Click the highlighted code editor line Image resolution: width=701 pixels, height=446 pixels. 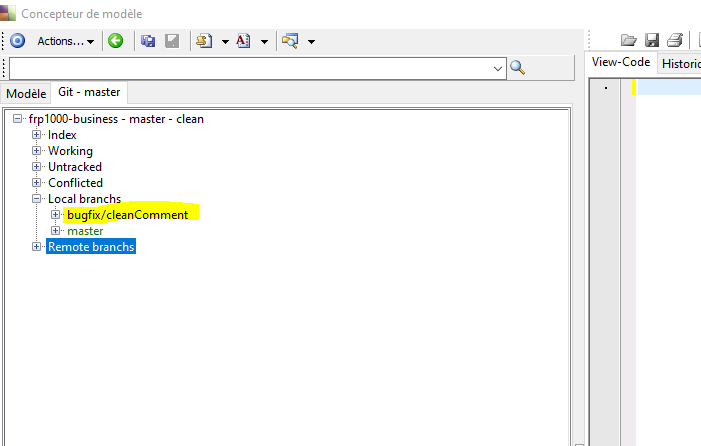[669, 87]
